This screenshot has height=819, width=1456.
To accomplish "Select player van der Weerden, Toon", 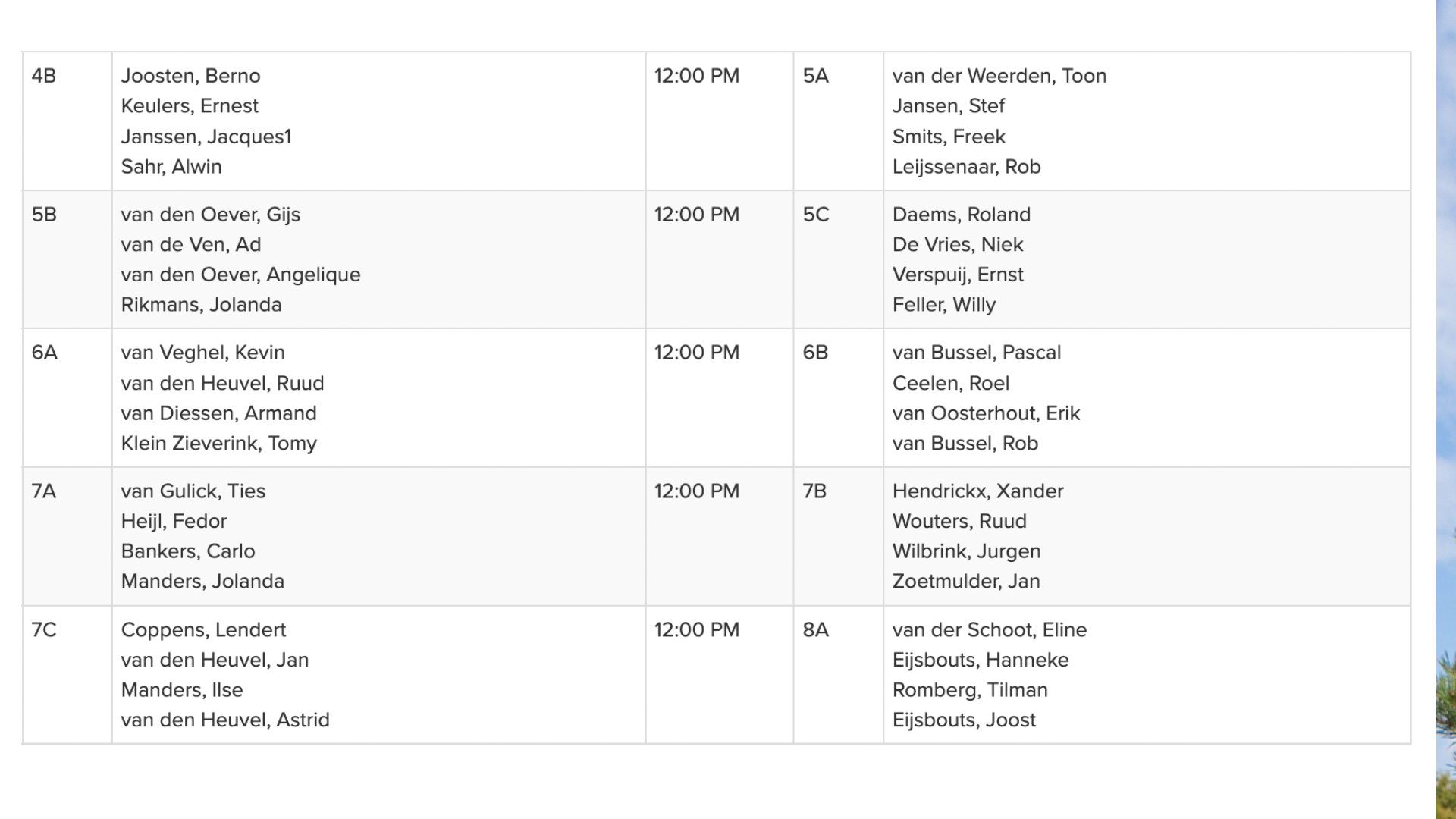I will tap(999, 76).
